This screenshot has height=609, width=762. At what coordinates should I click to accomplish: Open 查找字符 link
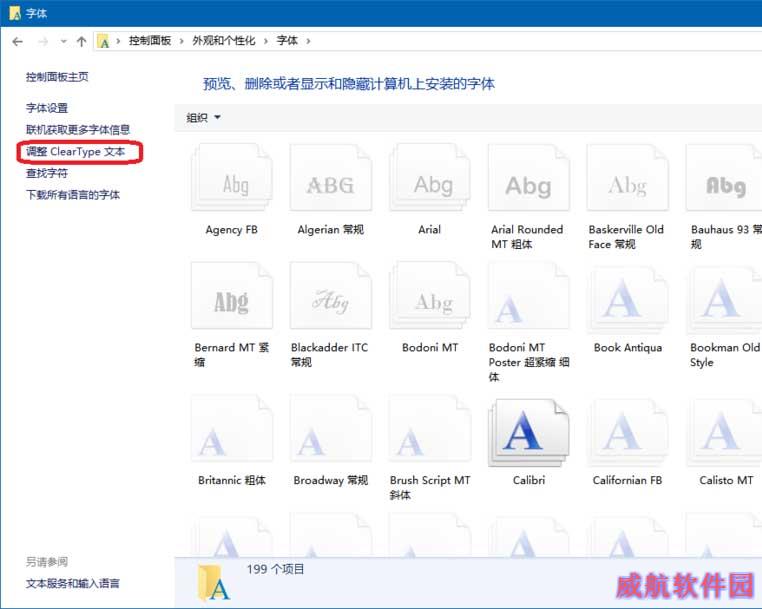(47, 173)
